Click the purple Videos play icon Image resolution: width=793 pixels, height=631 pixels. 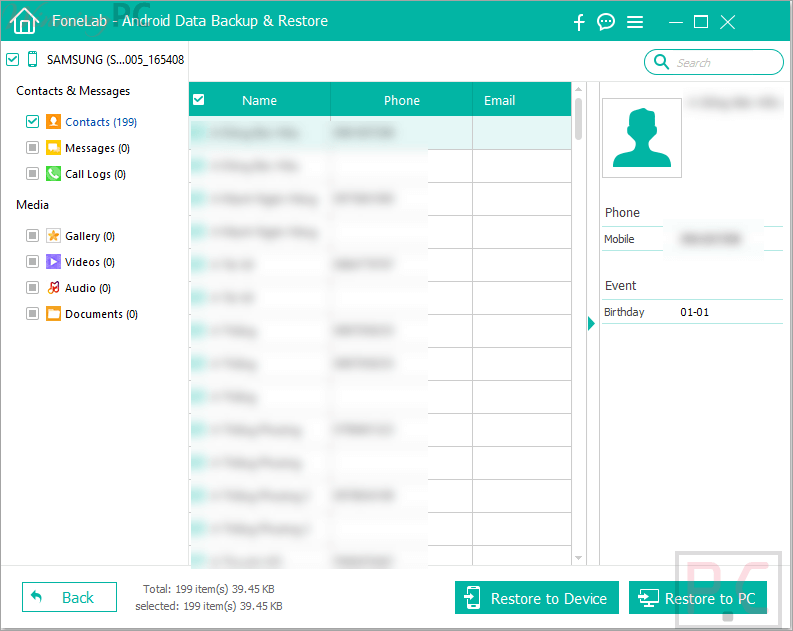[53, 261]
